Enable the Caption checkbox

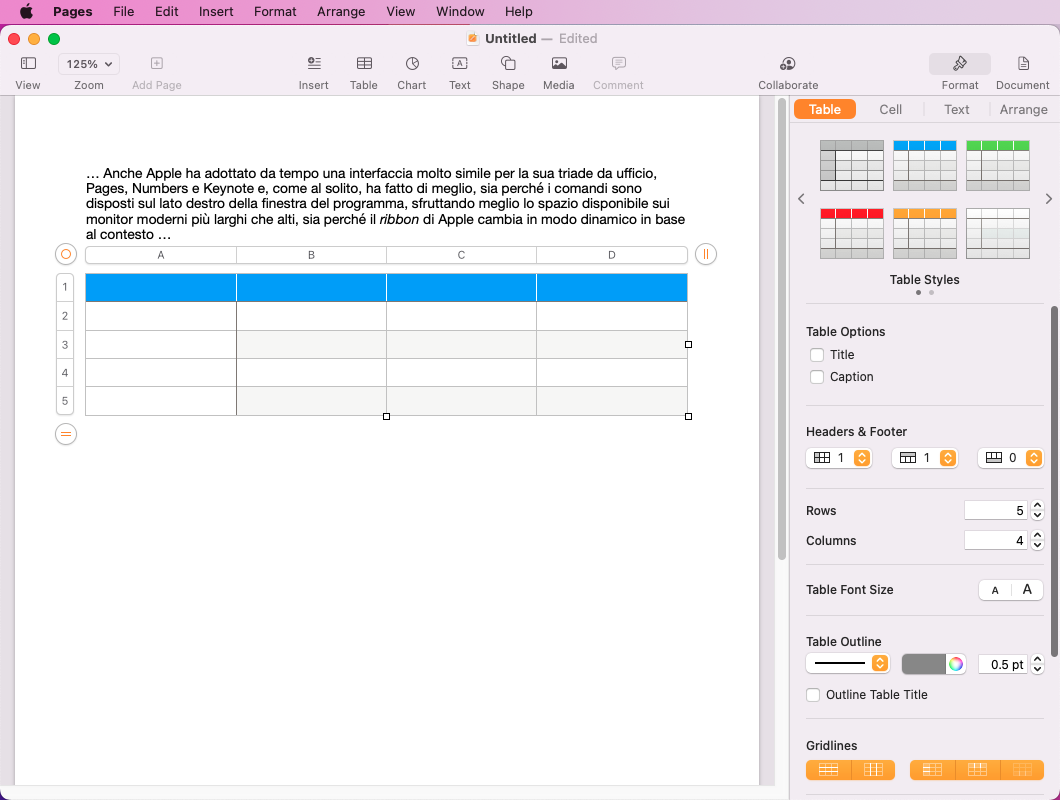(817, 377)
